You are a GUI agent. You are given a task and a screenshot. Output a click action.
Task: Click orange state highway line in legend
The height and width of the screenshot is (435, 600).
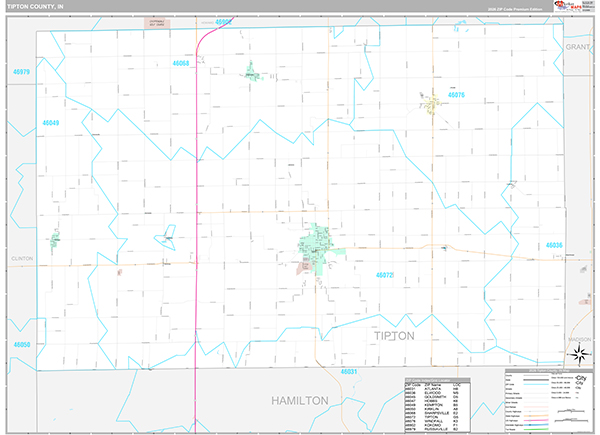(x=535, y=416)
